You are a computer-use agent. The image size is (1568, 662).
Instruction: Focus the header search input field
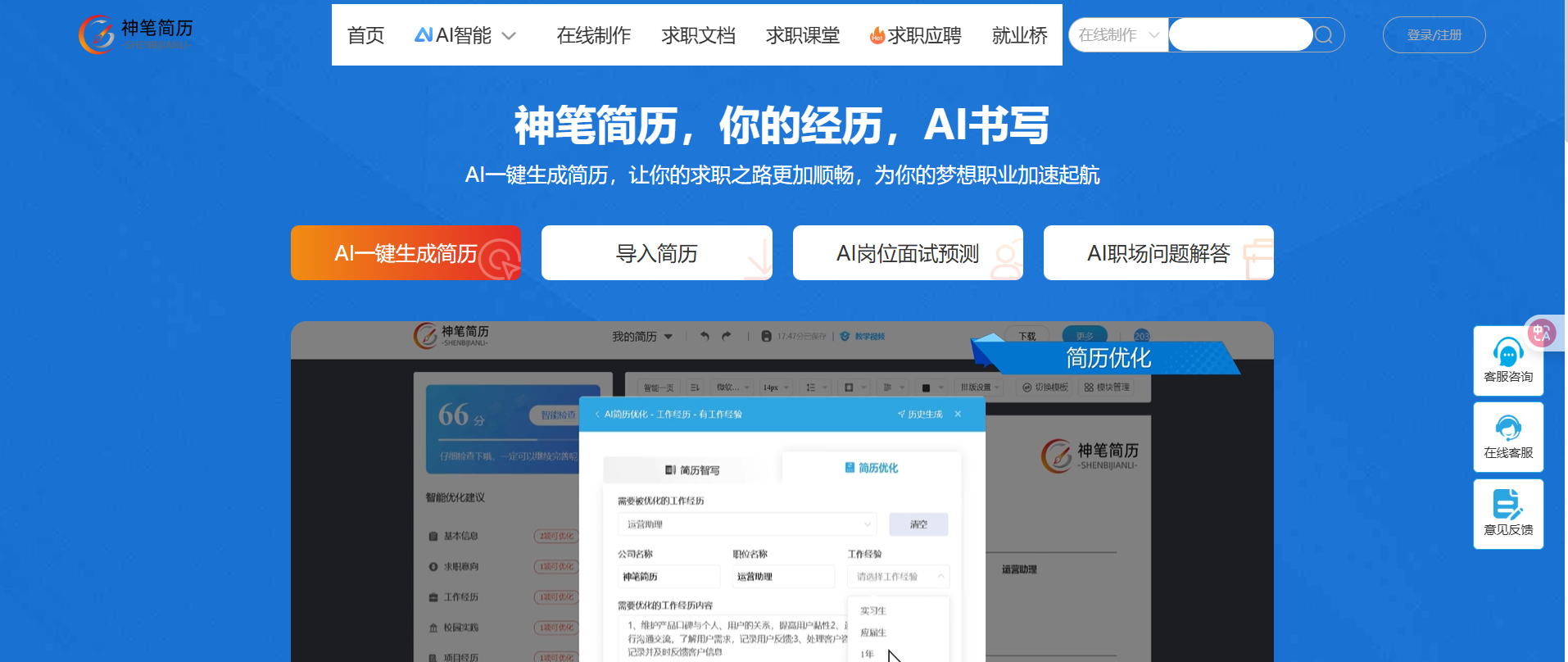(1239, 34)
